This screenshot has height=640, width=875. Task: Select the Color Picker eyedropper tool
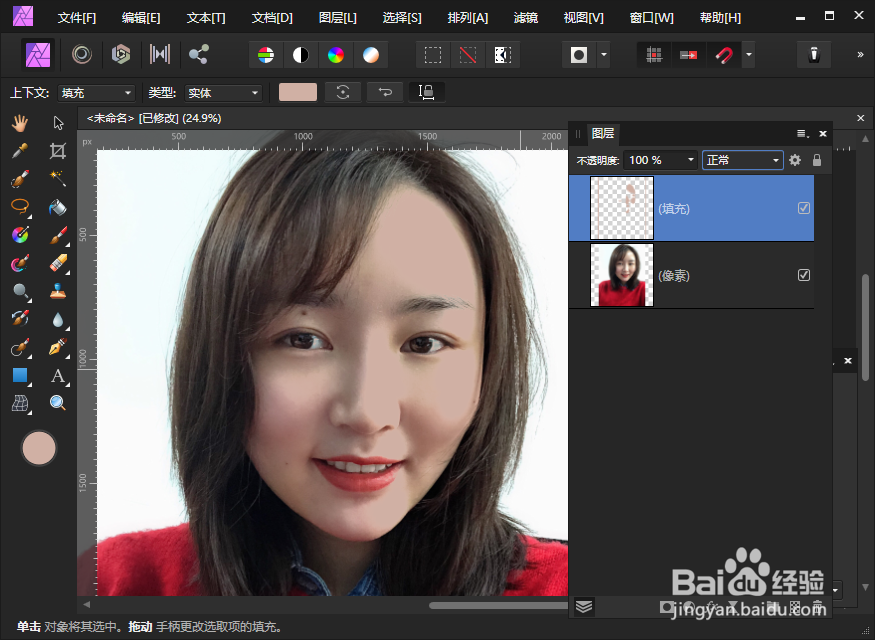[x=20, y=151]
